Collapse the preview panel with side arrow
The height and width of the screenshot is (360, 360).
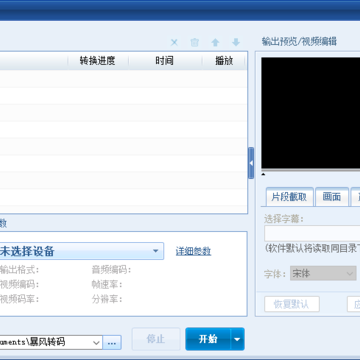tap(251, 163)
